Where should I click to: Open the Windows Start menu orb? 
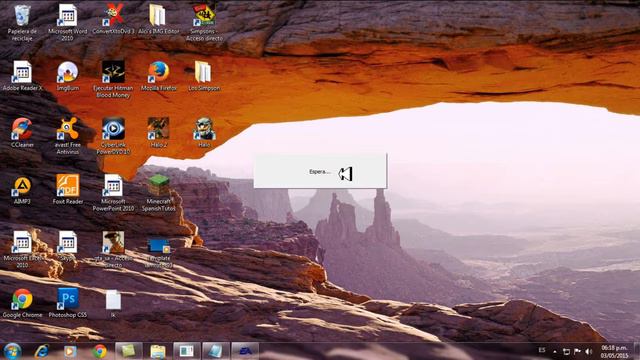[x=12, y=351]
